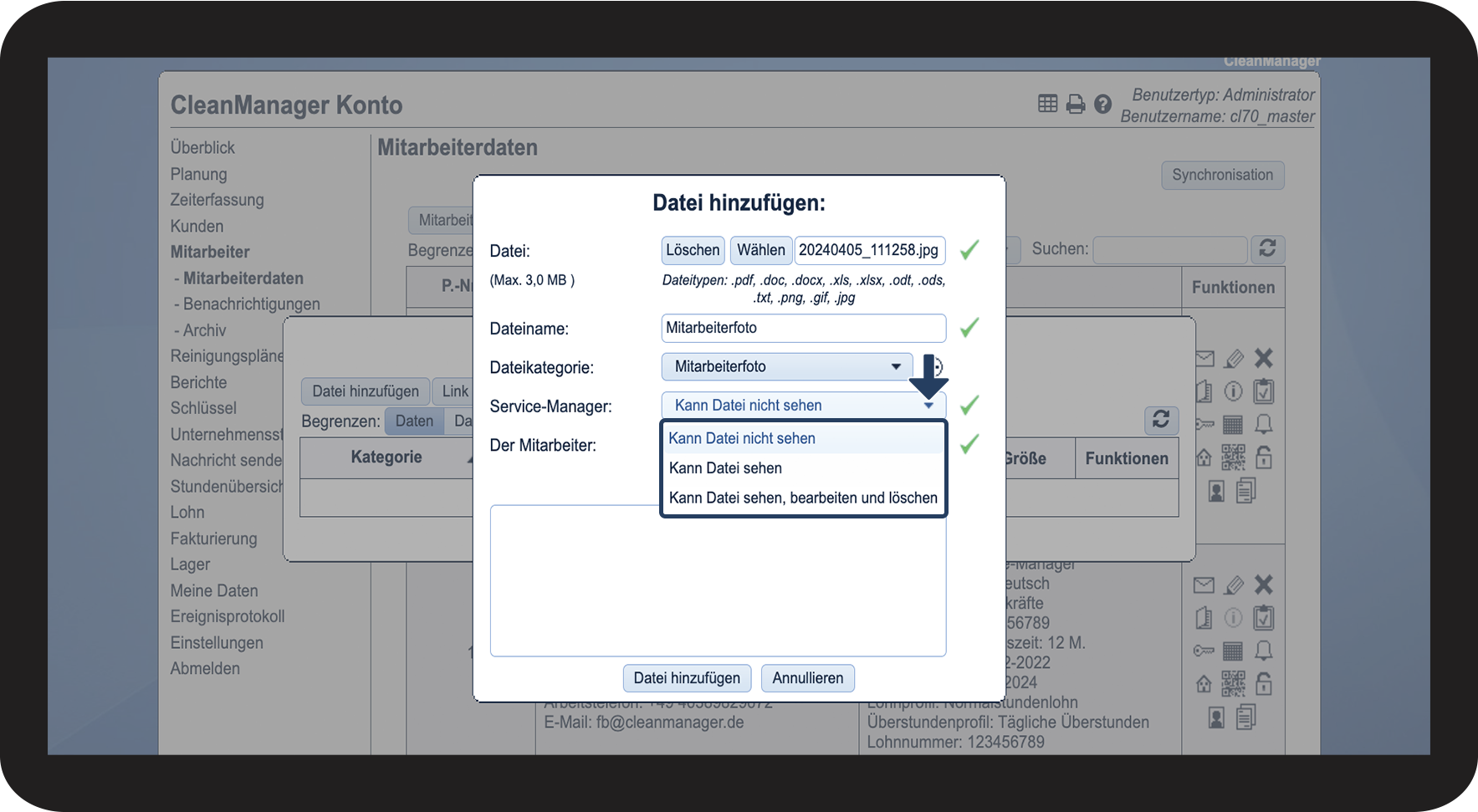Screen dimensions: 1478x812
Task: Open the help question mark icon
Action: (x=1102, y=105)
